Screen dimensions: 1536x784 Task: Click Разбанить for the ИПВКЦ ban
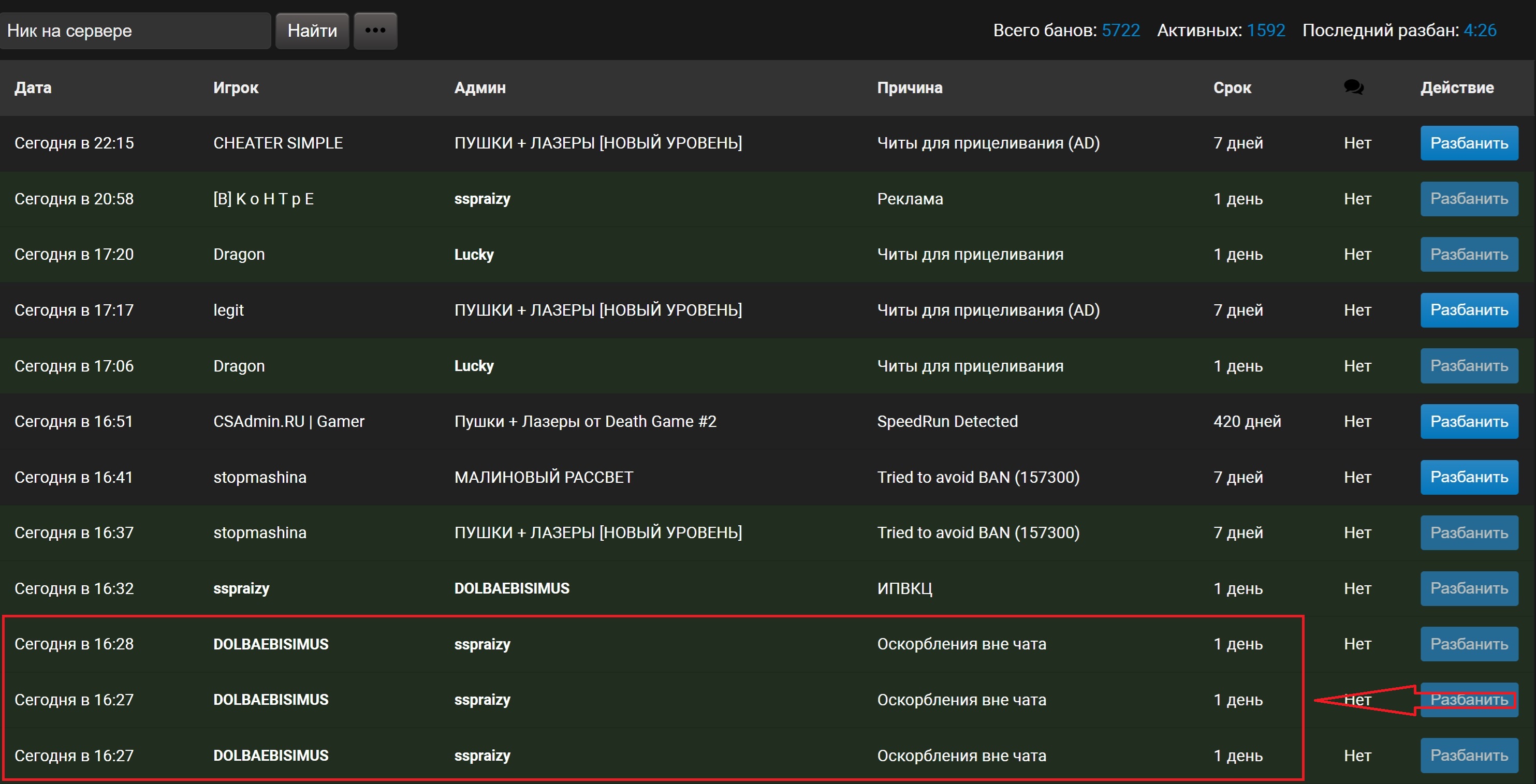1469,588
